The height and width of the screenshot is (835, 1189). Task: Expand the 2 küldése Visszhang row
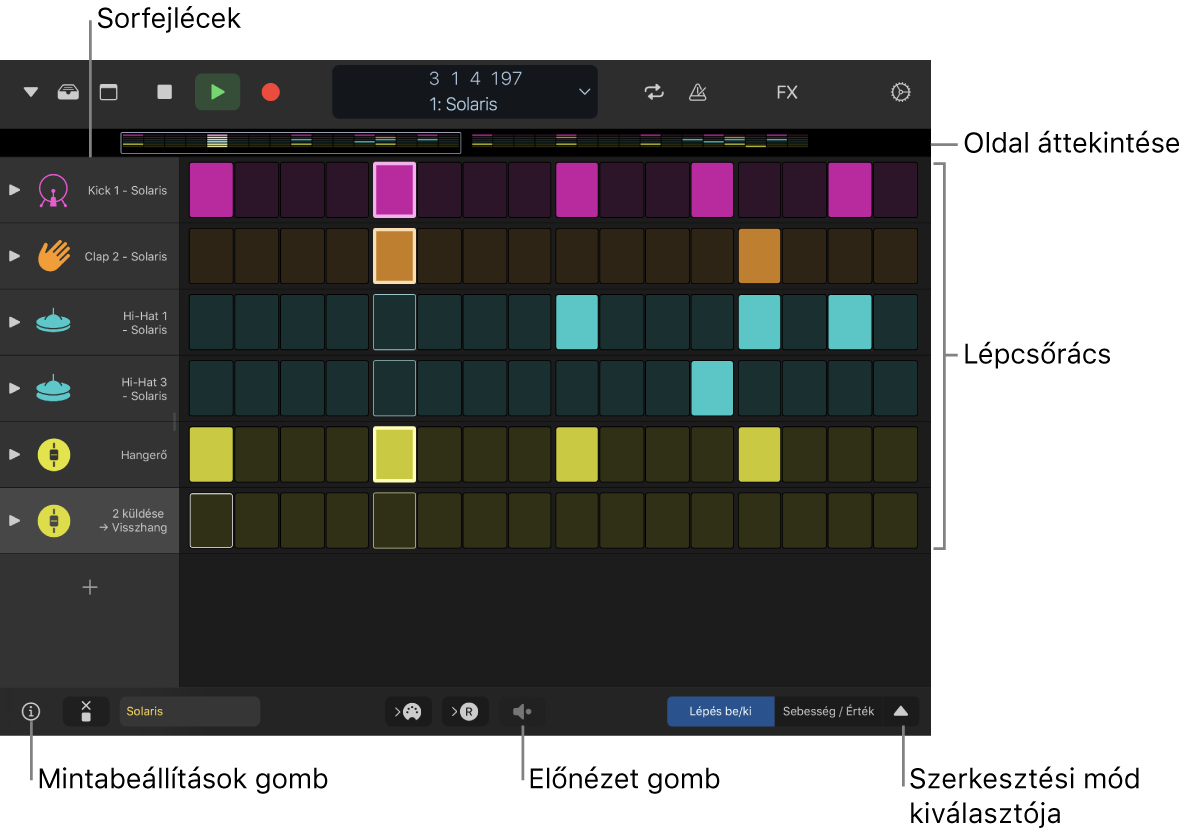point(14,521)
